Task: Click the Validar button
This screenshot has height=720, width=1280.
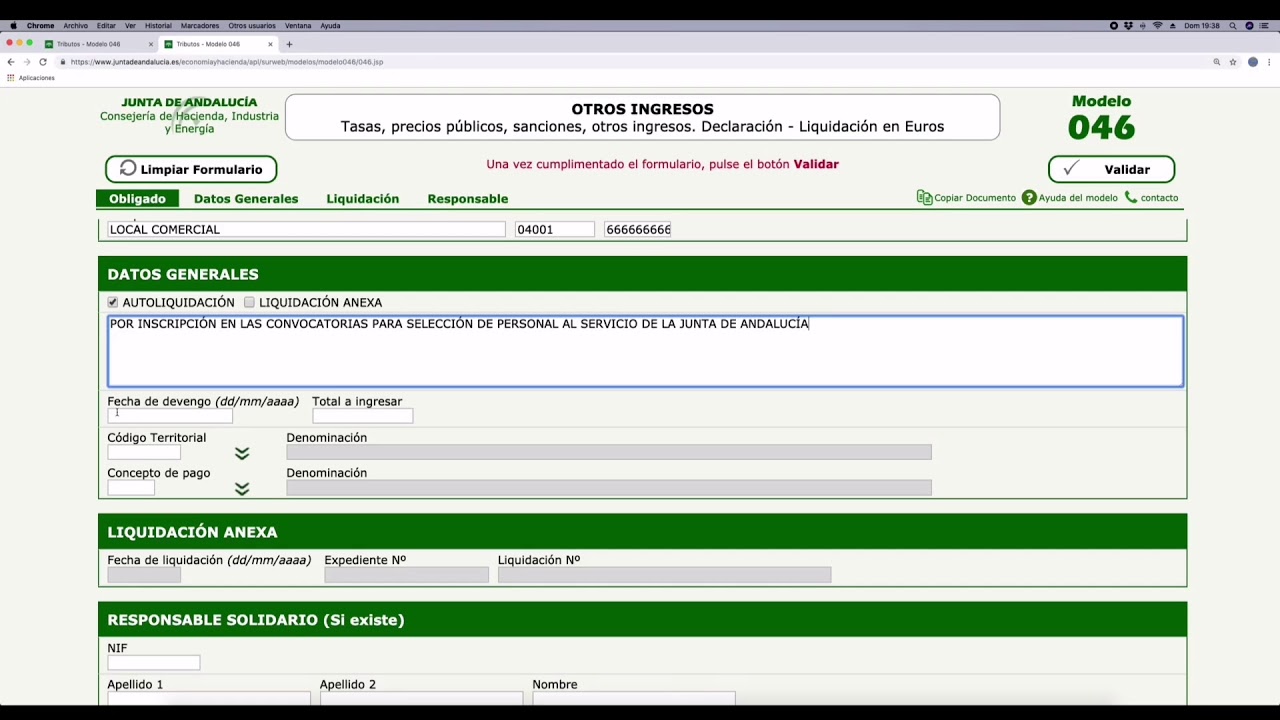Action: [x=1111, y=169]
